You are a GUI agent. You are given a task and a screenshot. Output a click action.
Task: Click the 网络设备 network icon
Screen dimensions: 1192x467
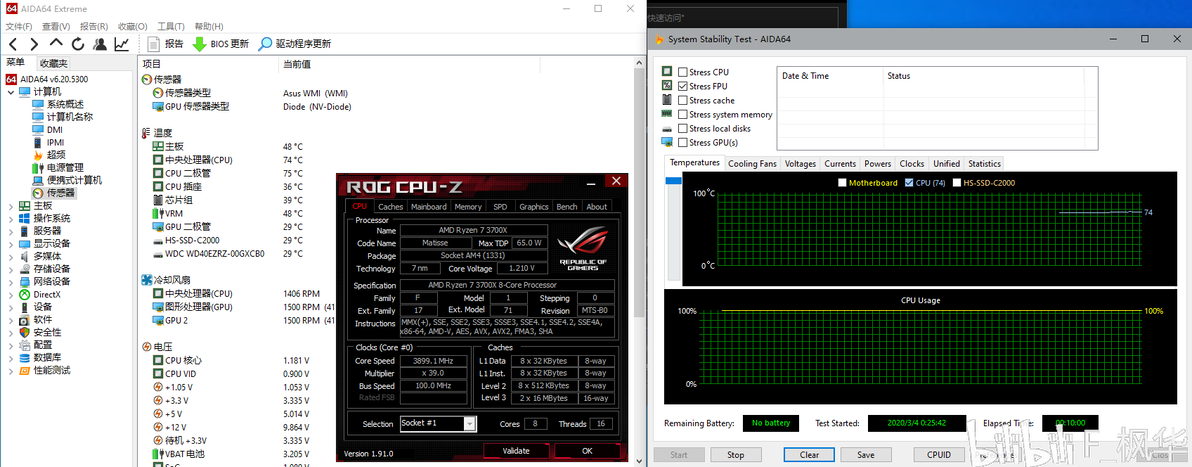(x=25, y=281)
